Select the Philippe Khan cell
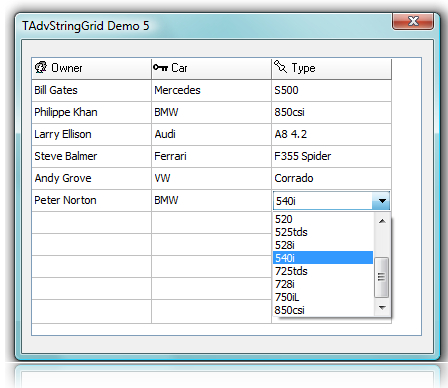Screen dimensions: 448x388 pos(91,112)
